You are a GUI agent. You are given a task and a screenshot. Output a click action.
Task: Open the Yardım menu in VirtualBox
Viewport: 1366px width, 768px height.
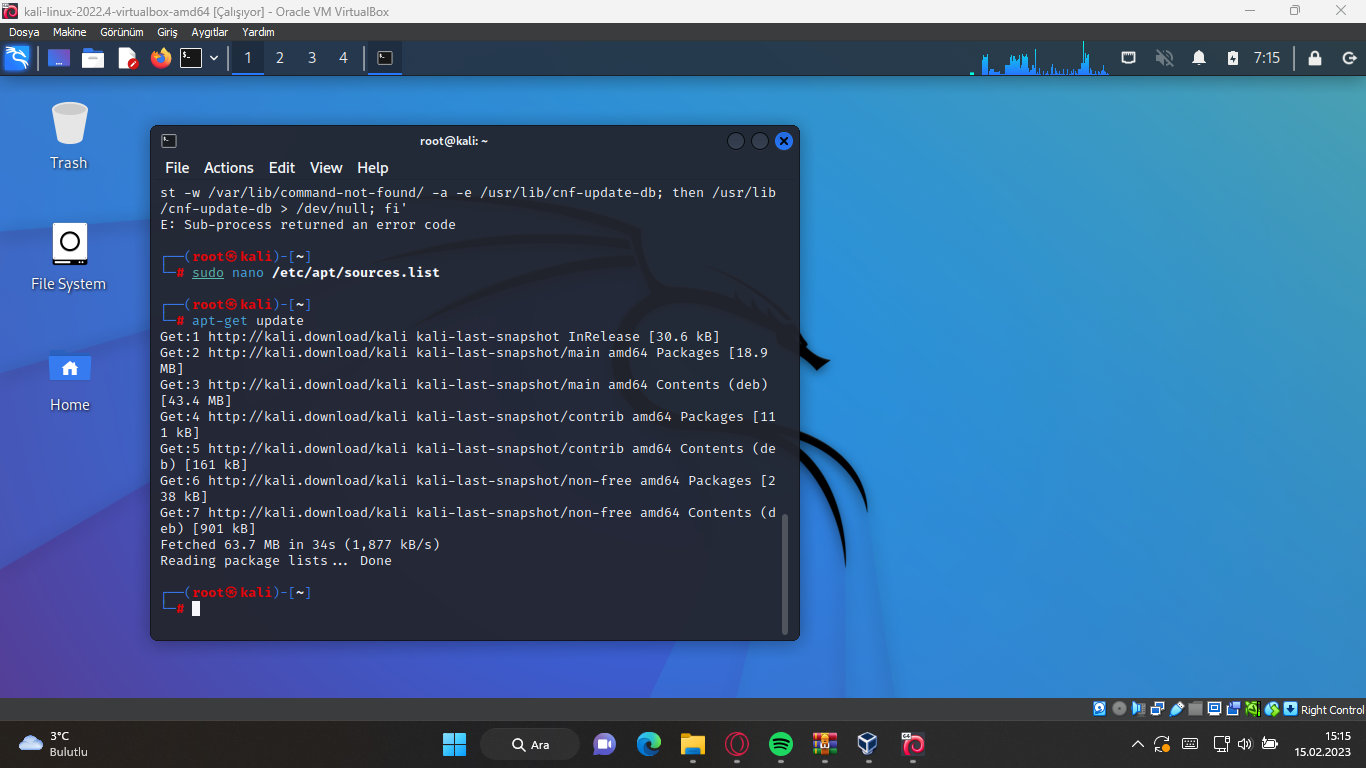pyautogui.click(x=258, y=32)
